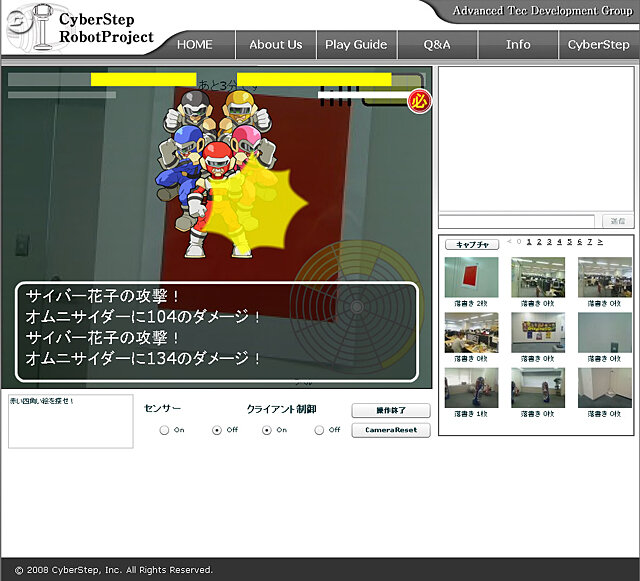The height and width of the screenshot is (581, 640).
Task: Set クライアント制御 to Off
Action: coord(319,430)
